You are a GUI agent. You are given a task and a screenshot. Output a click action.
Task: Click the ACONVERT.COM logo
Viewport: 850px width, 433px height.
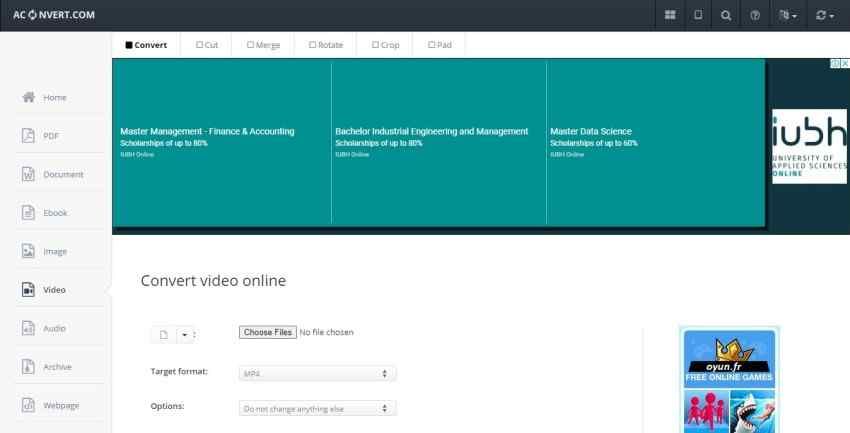tap(54, 15)
